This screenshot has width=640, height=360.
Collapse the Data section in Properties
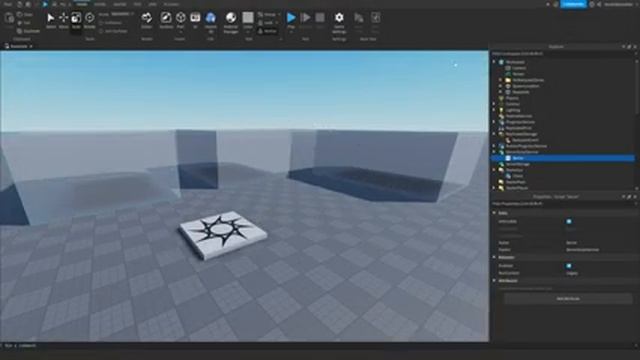pyautogui.click(x=494, y=213)
